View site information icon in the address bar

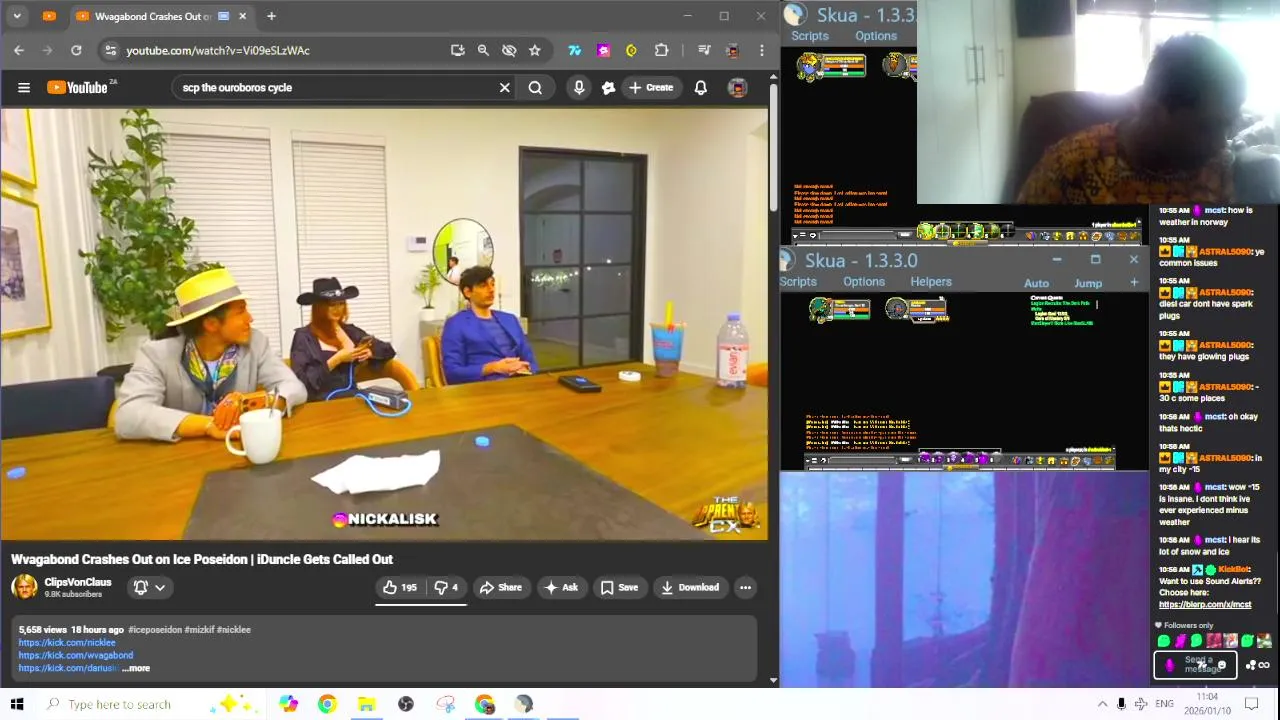110,50
